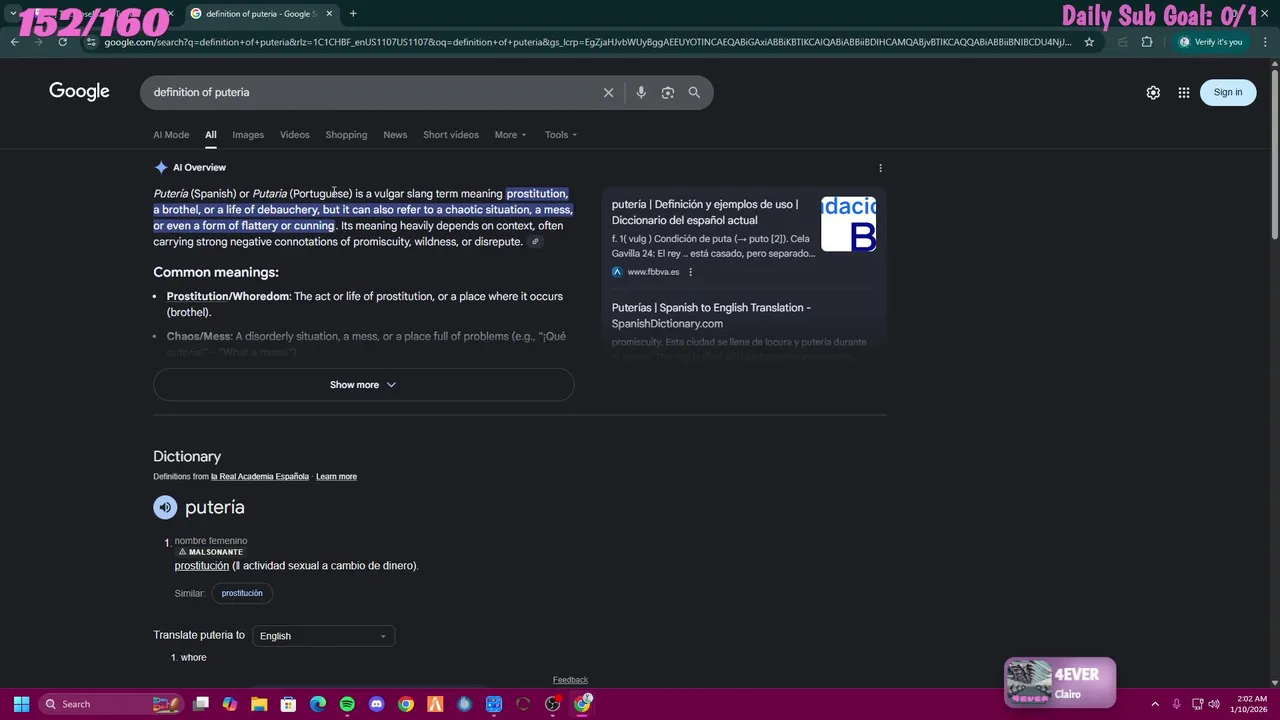Search by image with Google Lens
1280x720 pixels.
(x=667, y=92)
